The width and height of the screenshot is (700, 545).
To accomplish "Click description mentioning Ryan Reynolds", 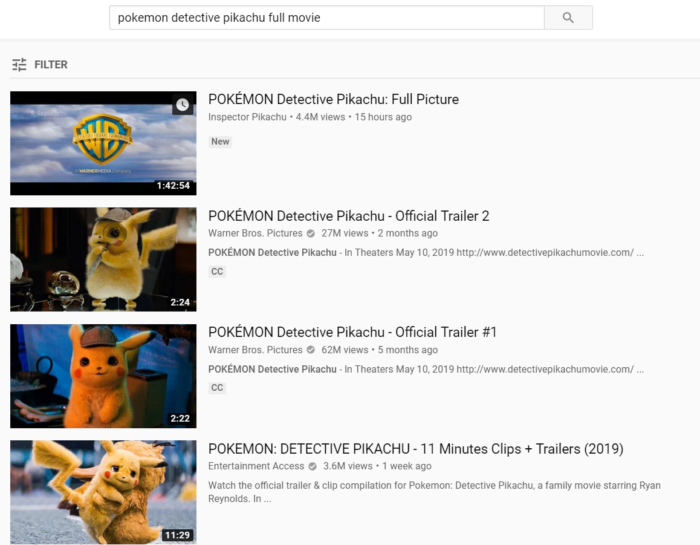I will point(434,492).
